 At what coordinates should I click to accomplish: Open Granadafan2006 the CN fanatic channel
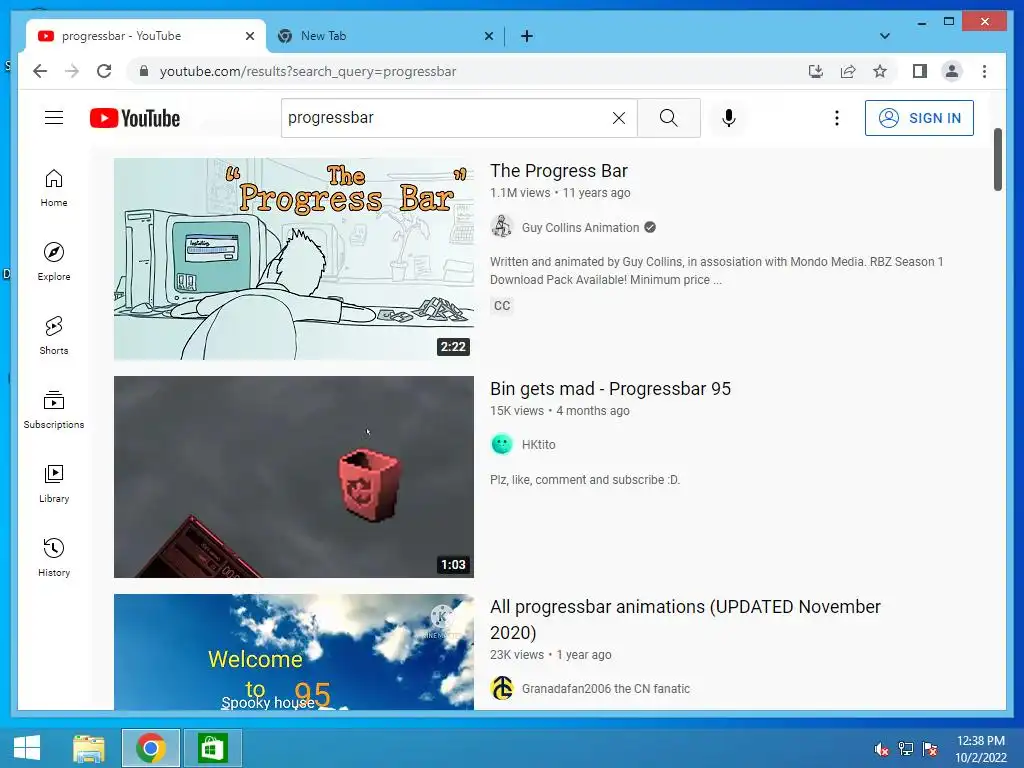point(605,688)
